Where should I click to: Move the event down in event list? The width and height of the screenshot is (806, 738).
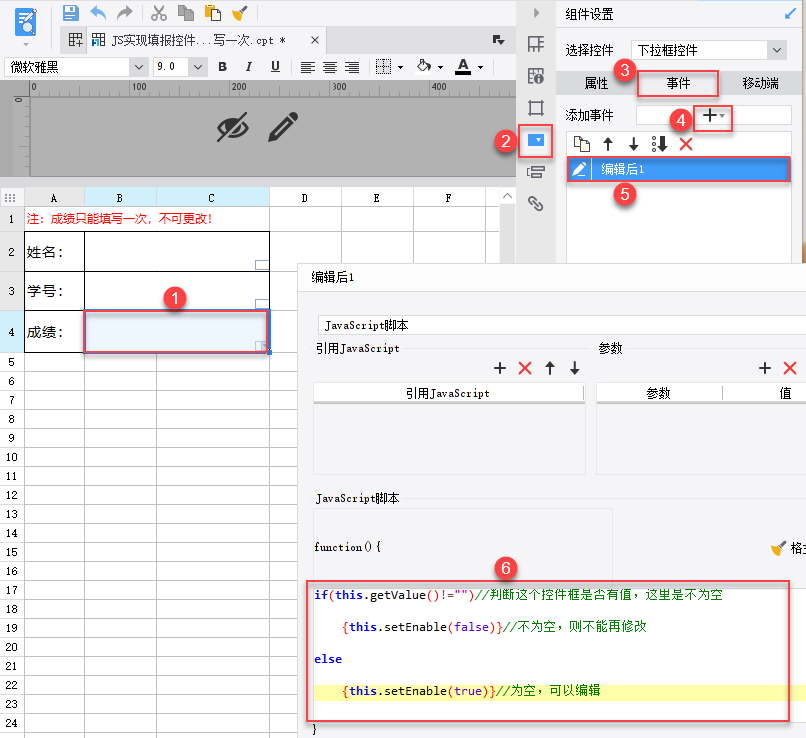(634, 144)
